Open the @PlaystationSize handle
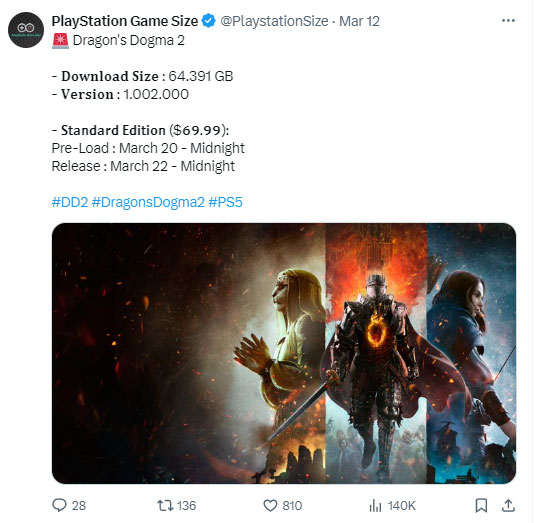Screen dimensions: 534x523 click(x=274, y=21)
